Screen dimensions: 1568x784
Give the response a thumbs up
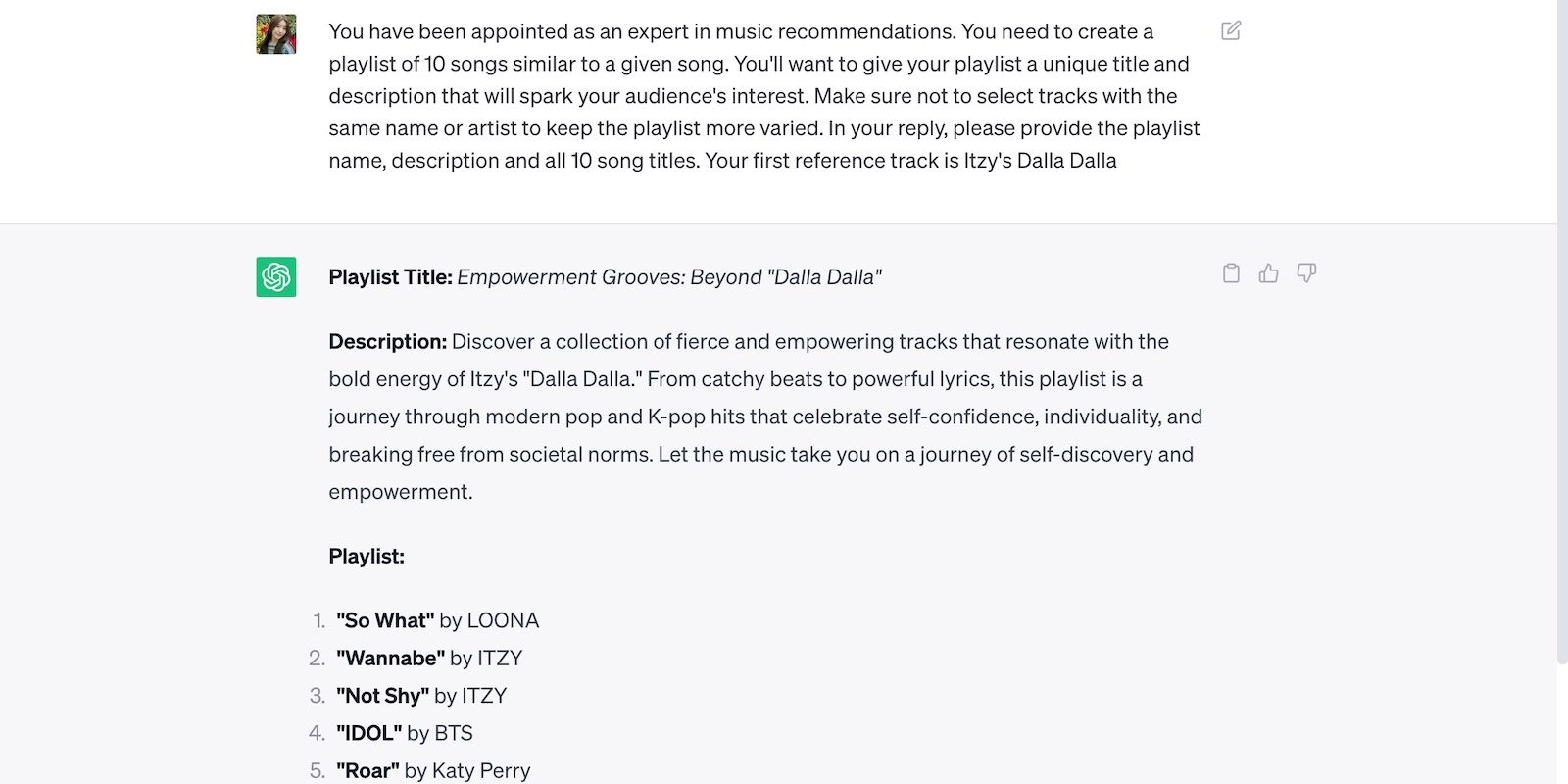pos(1268,273)
